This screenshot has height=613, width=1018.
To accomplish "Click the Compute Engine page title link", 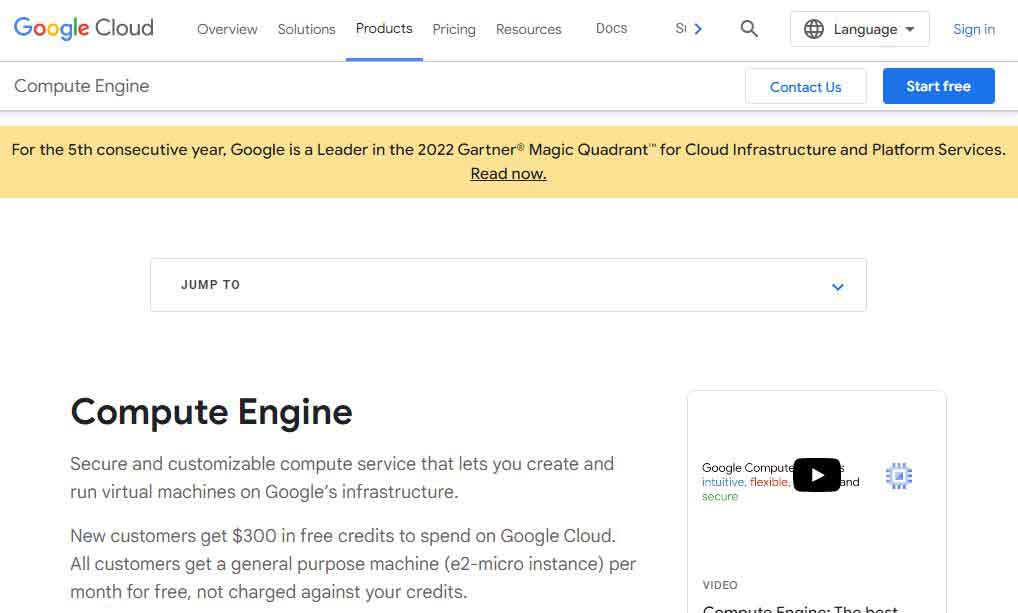I will pyautogui.click(x=81, y=86).
